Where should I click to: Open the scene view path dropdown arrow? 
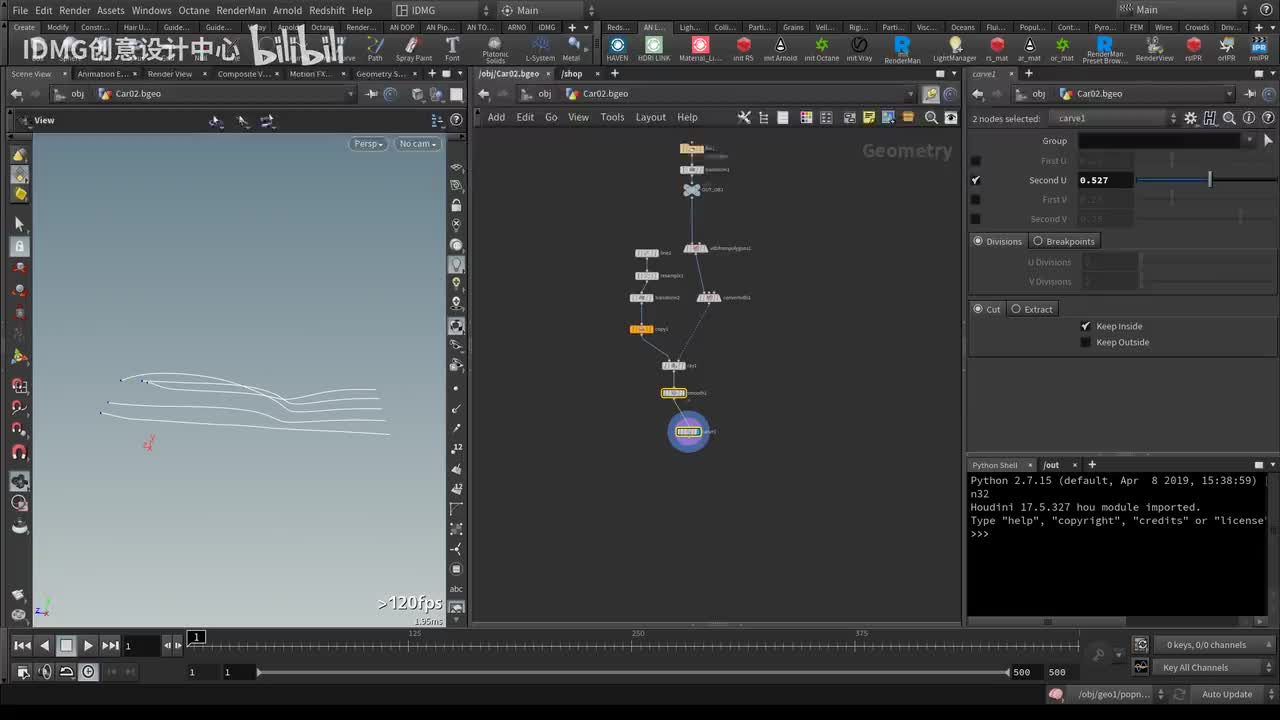click(x=350, y=94)
